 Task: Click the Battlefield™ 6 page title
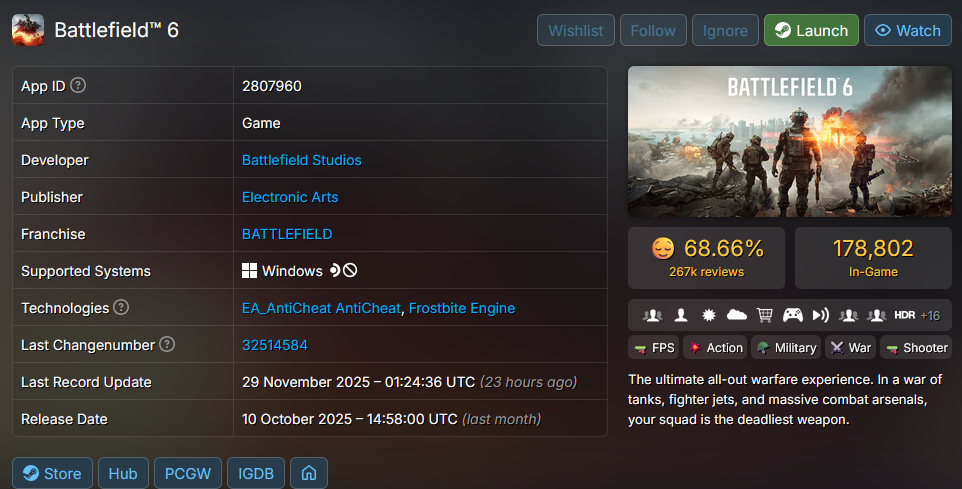pos(117,30)
